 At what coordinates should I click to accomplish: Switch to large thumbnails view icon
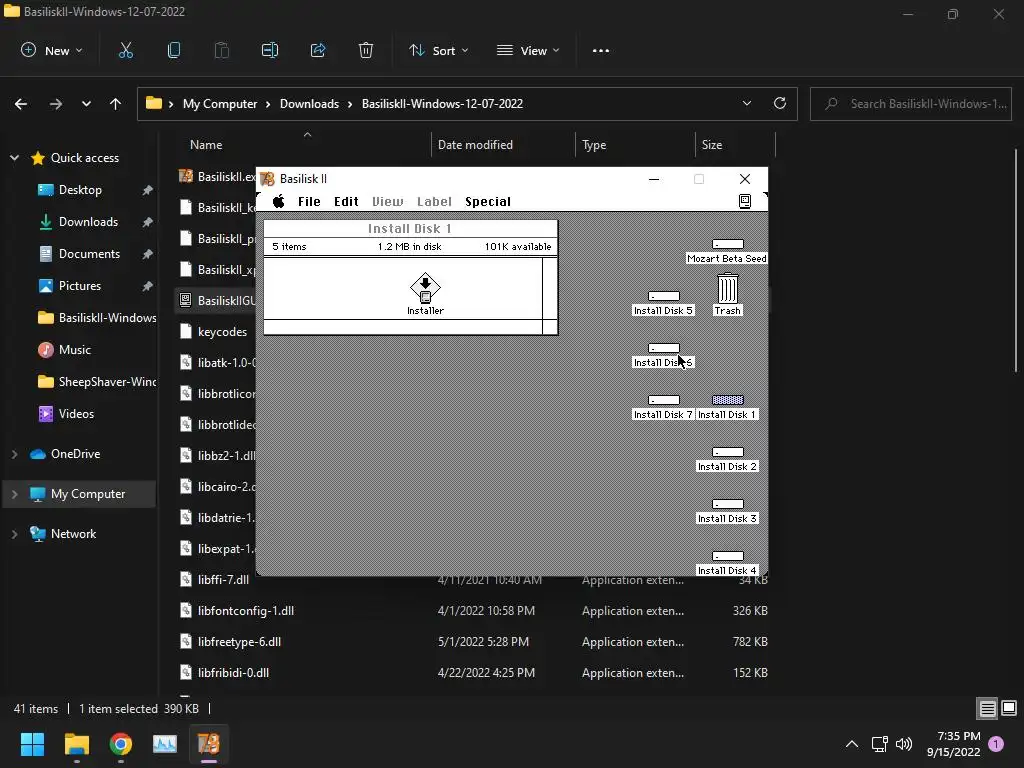point(1009,709)
